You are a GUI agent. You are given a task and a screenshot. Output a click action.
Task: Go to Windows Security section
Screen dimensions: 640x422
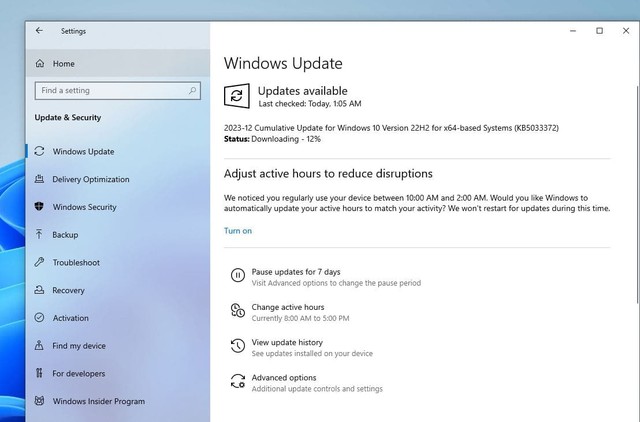(118, 207)
